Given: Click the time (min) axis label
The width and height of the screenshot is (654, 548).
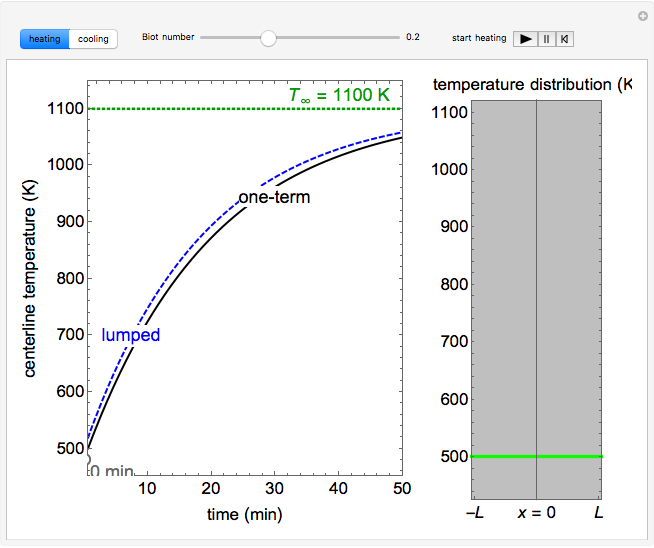Looking at the screenshot, I should pyautogui.click(x=246, y=514).
